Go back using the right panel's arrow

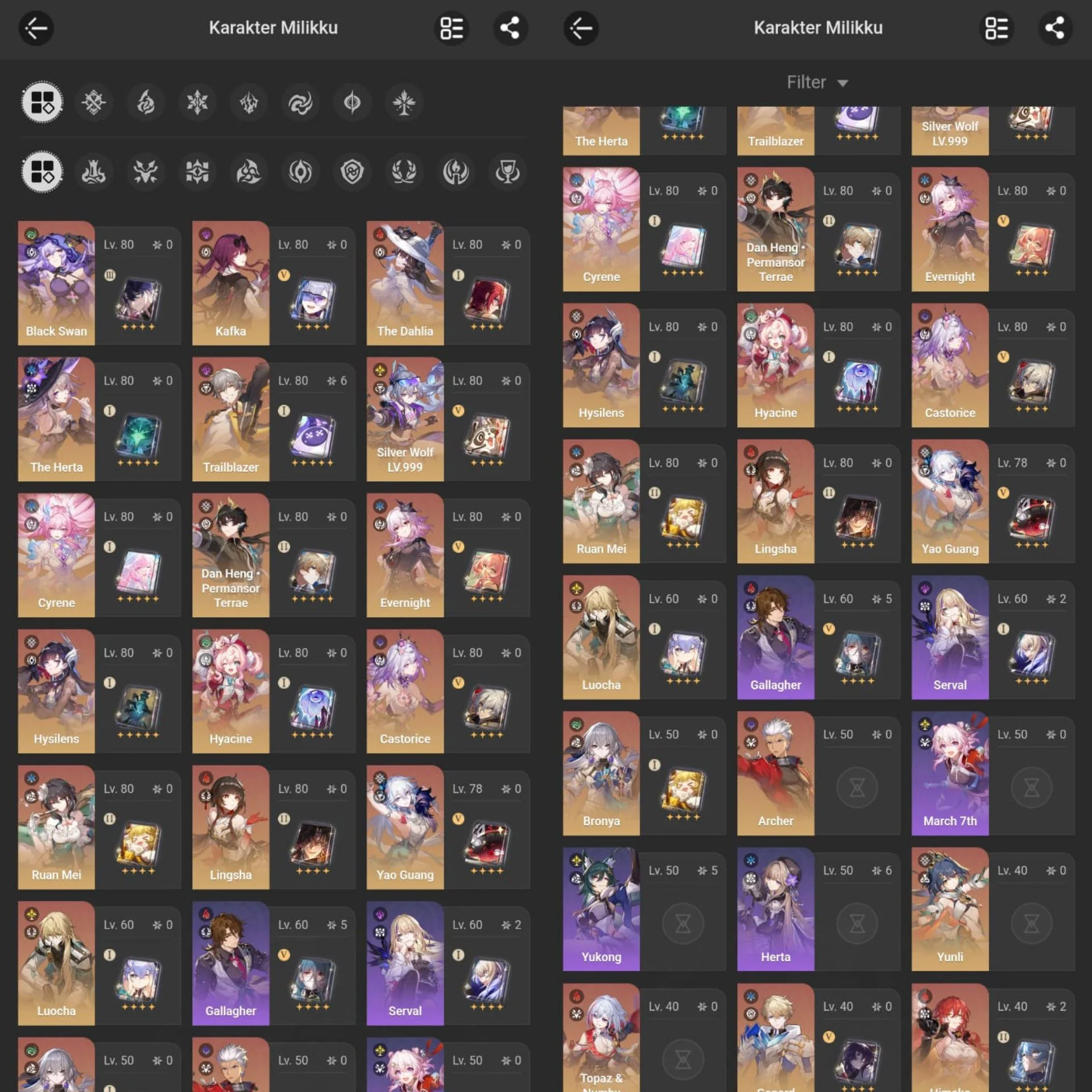581,28
